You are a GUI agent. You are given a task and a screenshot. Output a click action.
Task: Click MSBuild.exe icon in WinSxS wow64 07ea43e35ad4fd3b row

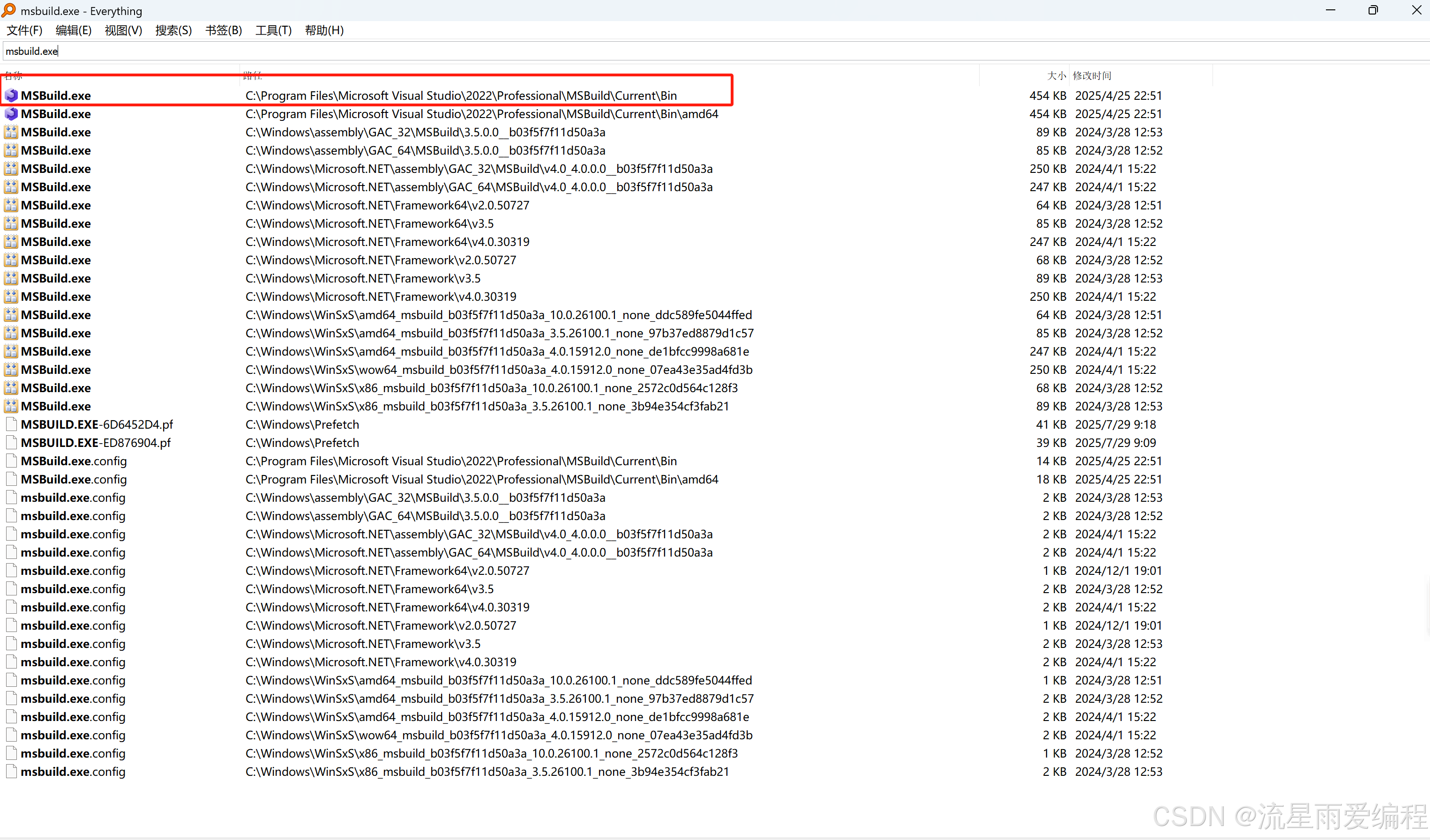pyautogui.click(x=11, y=369)
